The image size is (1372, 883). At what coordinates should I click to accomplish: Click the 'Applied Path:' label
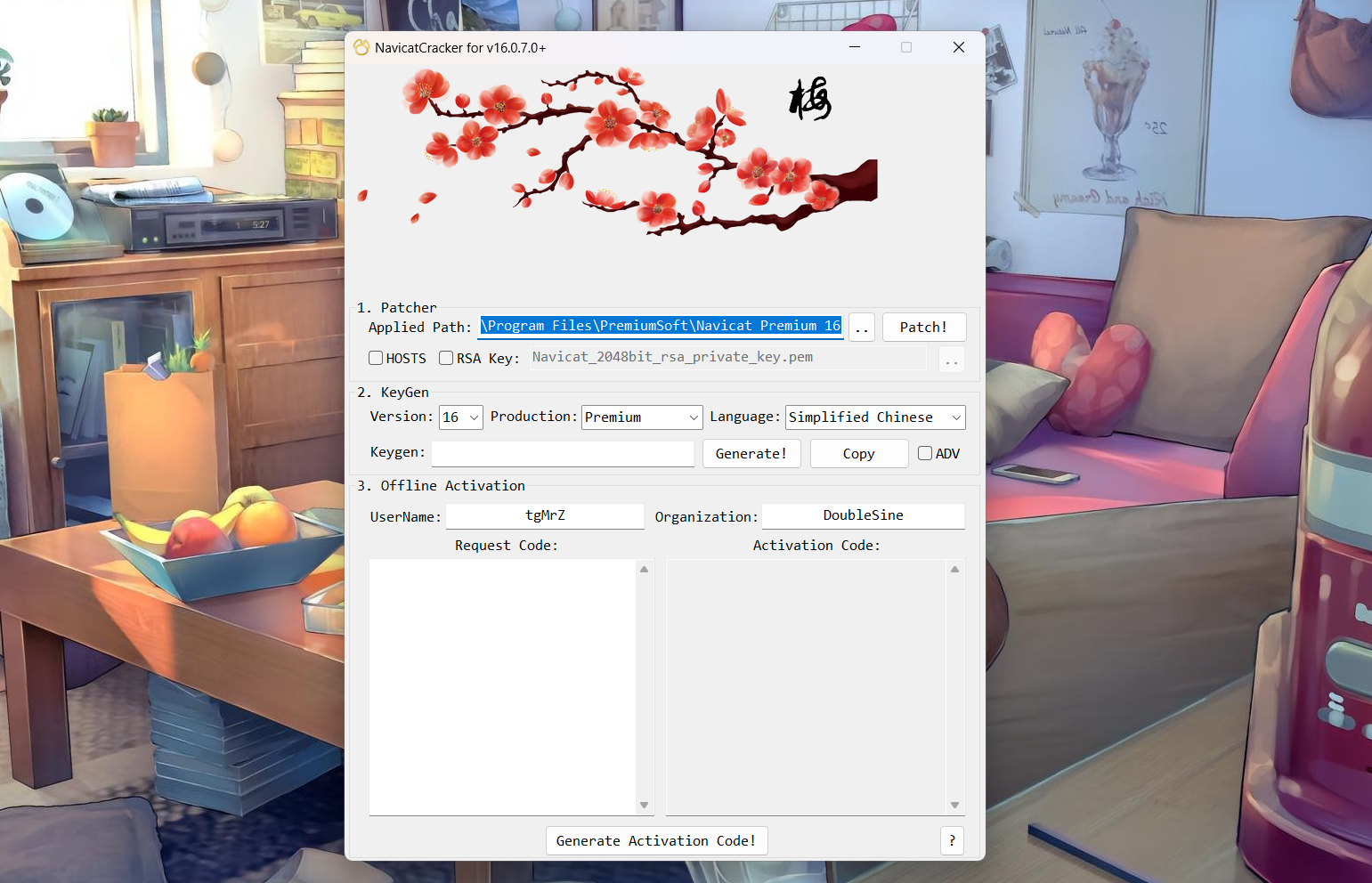420,328
